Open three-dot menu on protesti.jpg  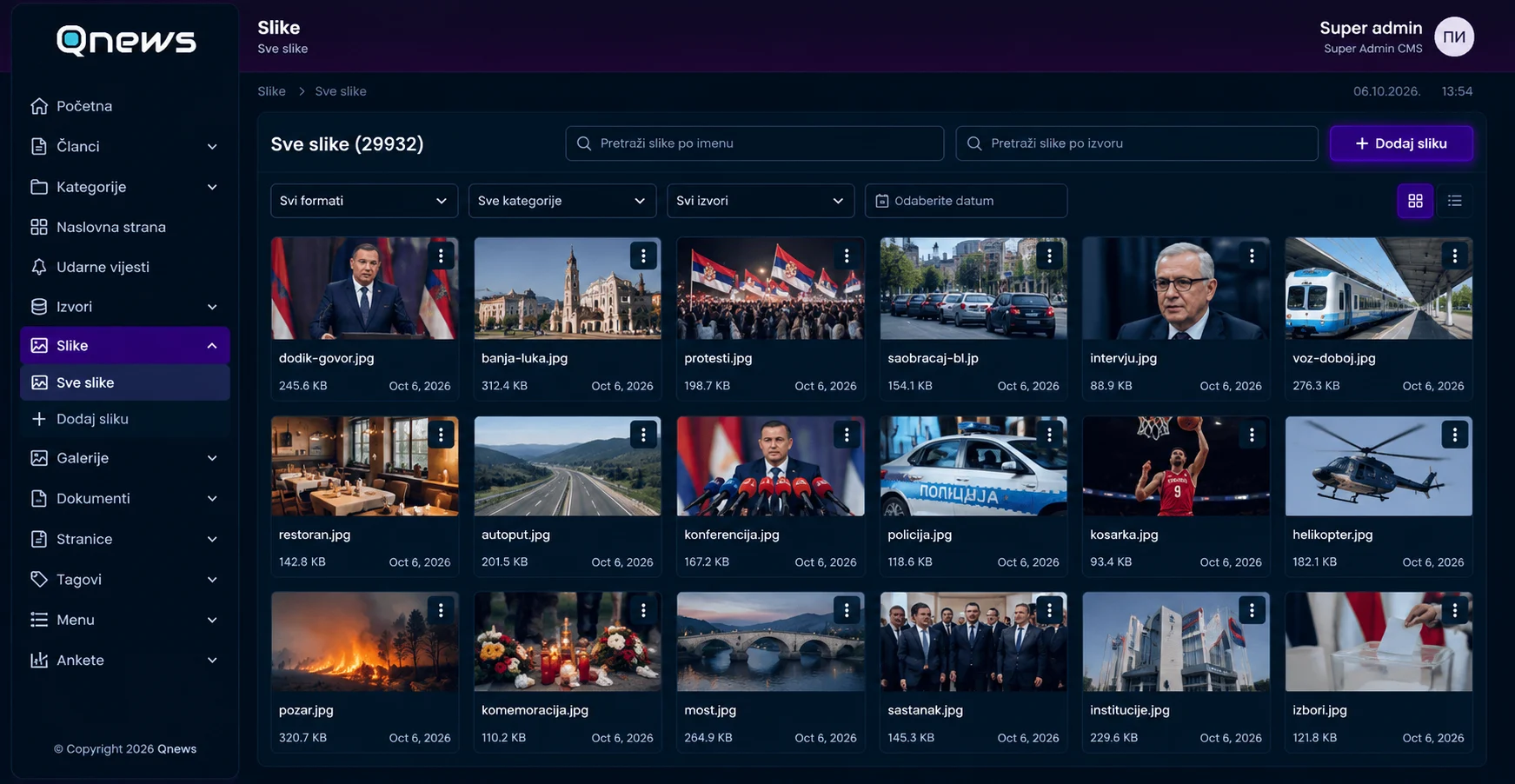click(847, 256)
